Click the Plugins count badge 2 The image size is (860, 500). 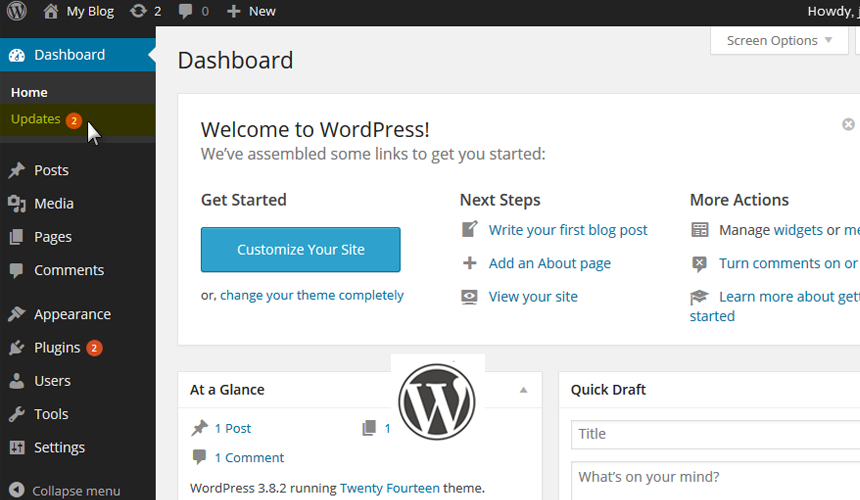94,348
